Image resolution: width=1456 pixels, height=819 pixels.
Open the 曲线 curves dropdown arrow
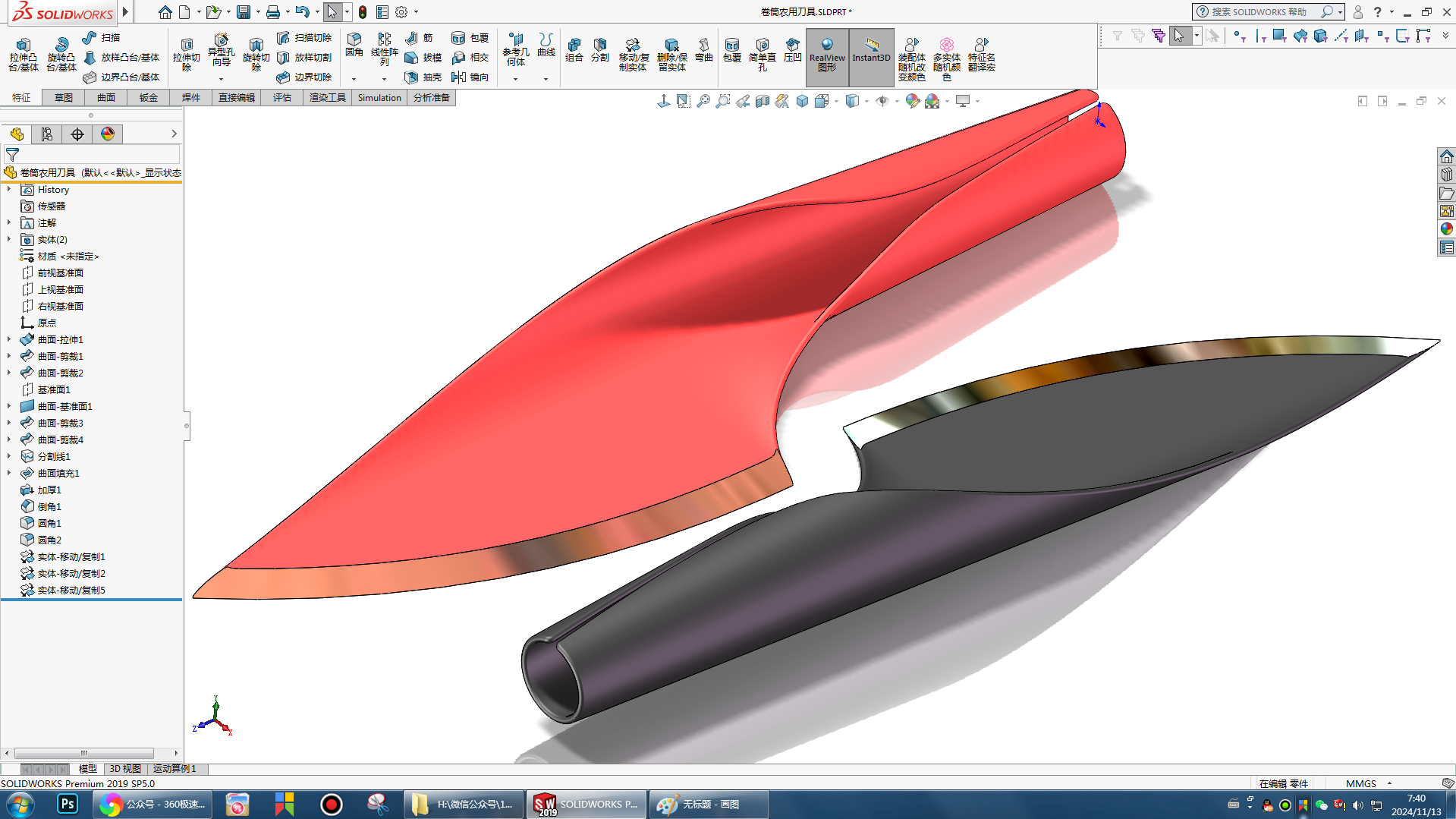click(546, 79)
